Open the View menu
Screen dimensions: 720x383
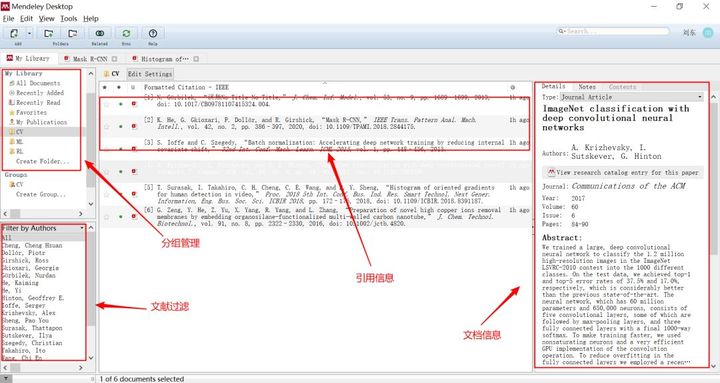coord(46,18)
